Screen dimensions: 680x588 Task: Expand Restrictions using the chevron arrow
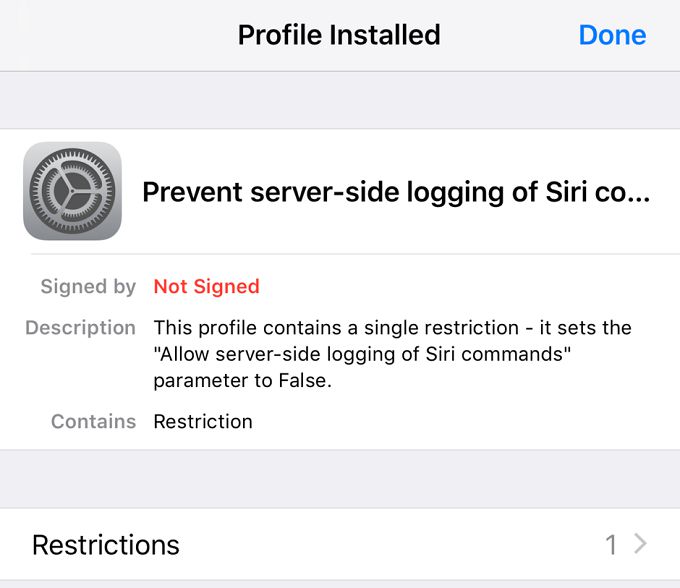(x=641, y=544)
